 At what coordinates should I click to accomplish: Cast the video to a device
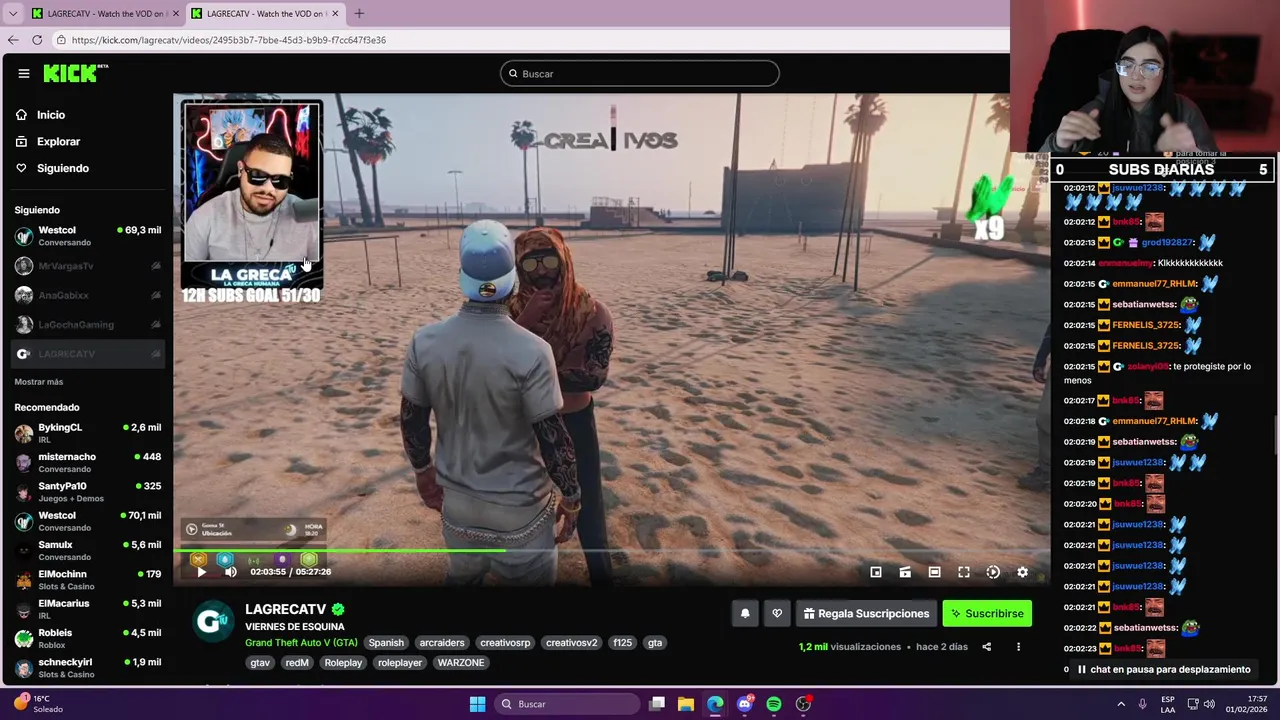(905, 572)
